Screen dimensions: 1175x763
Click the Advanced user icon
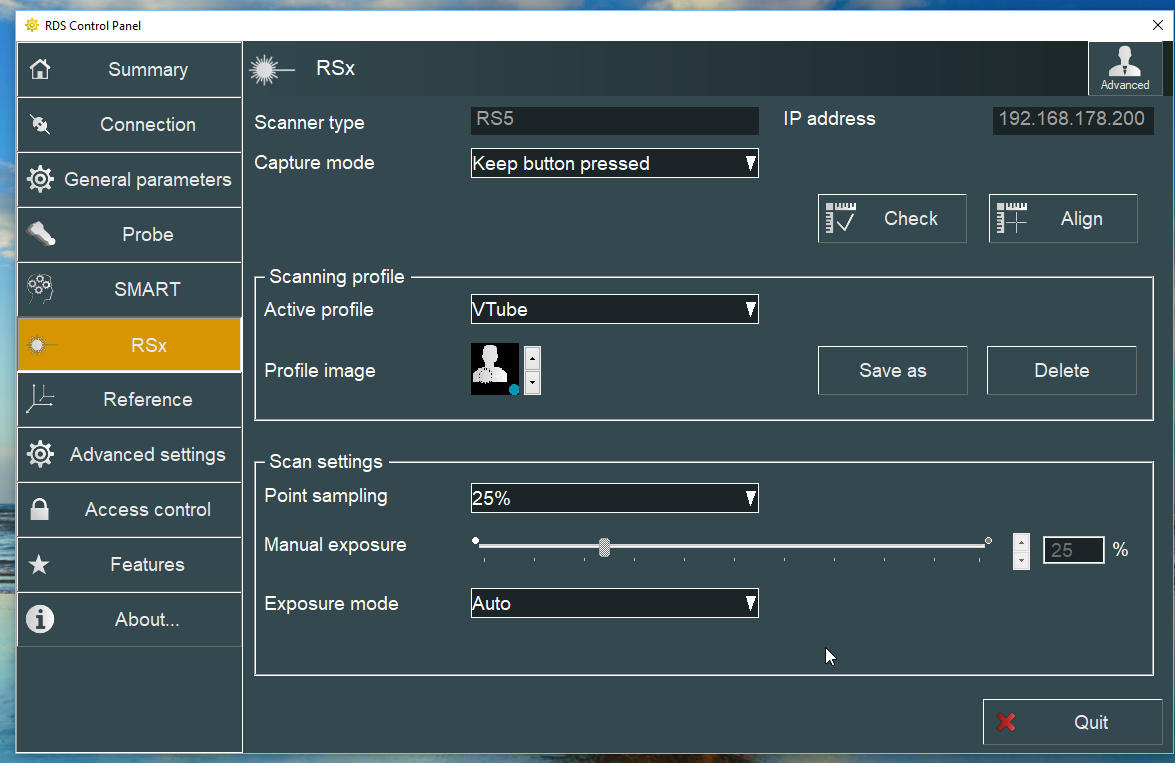(x=1125, y=62)
